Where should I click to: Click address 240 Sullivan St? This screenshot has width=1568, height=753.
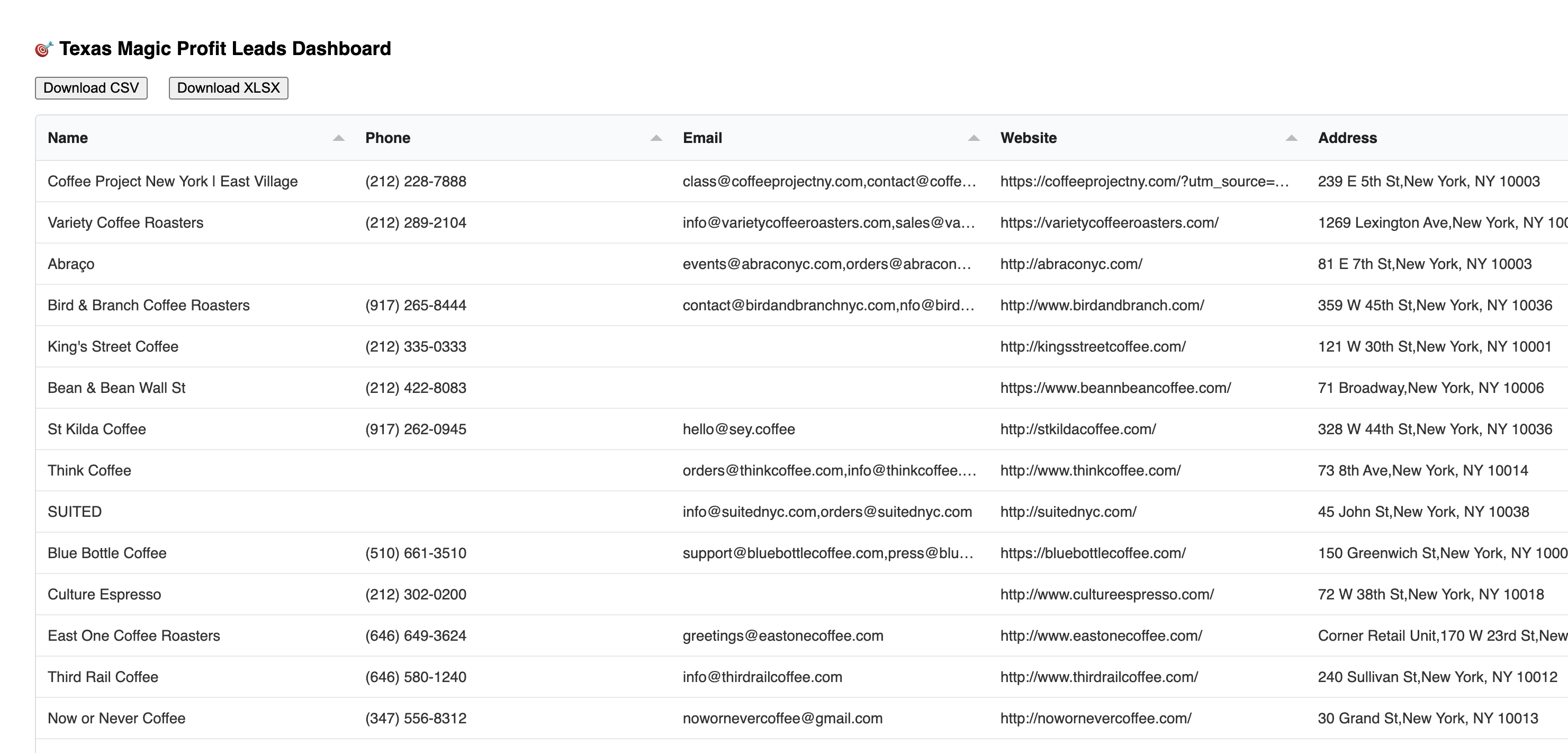pos(1437,677)
